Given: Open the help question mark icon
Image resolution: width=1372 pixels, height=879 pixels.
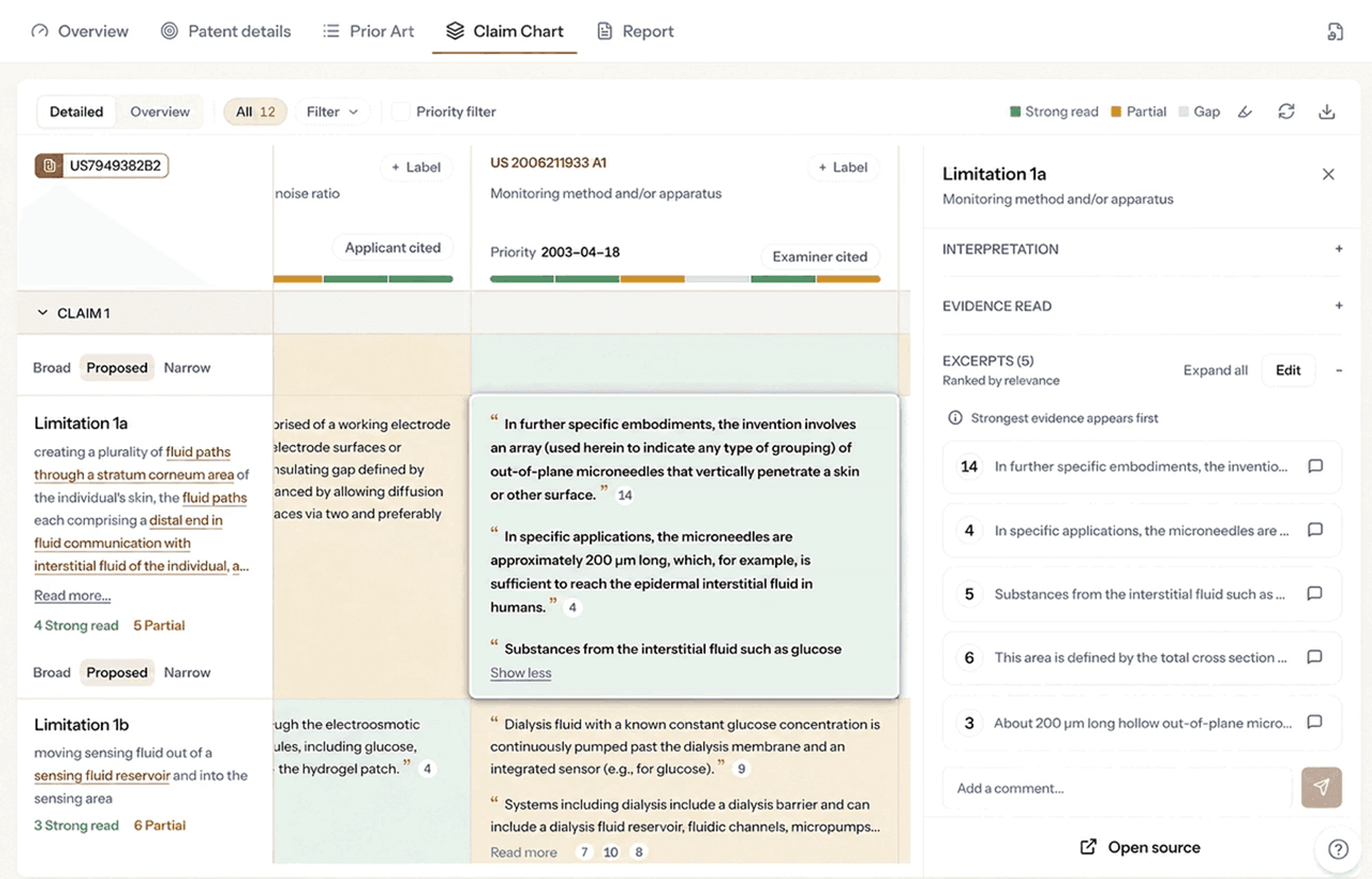Looking at the screenshot, I should pos(1338,849).
